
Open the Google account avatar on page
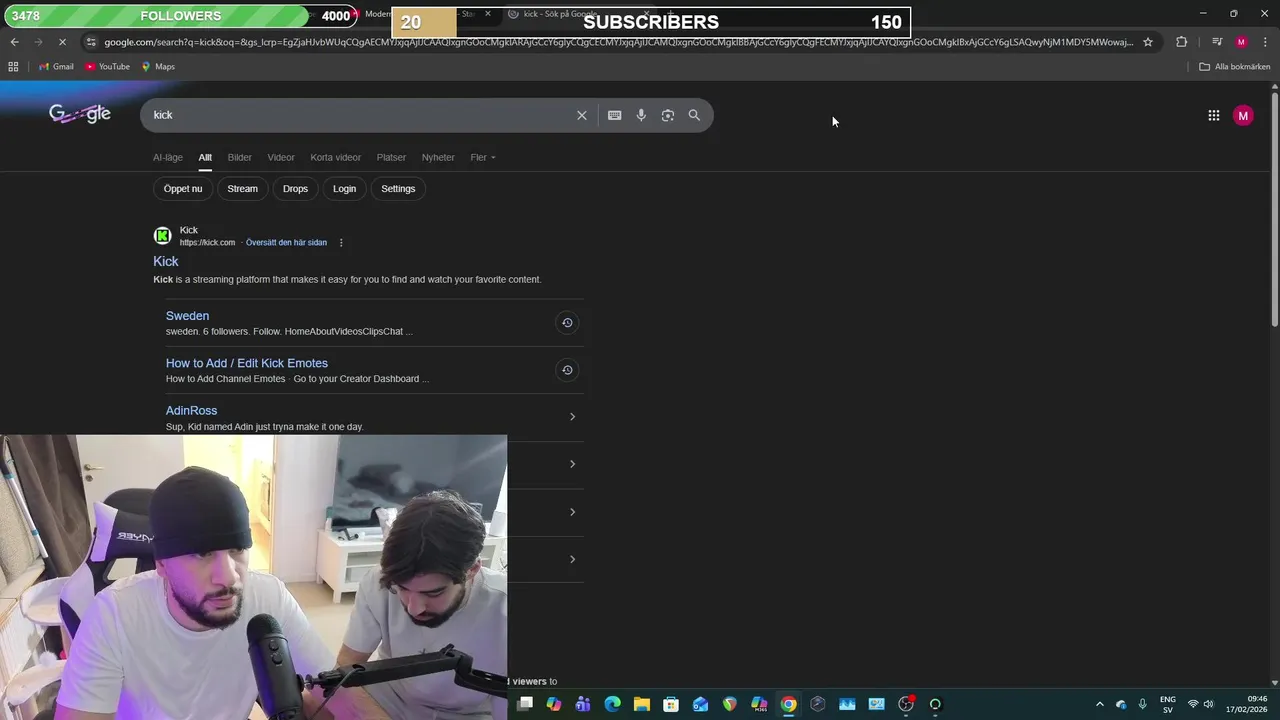[x=1243, y=116]
